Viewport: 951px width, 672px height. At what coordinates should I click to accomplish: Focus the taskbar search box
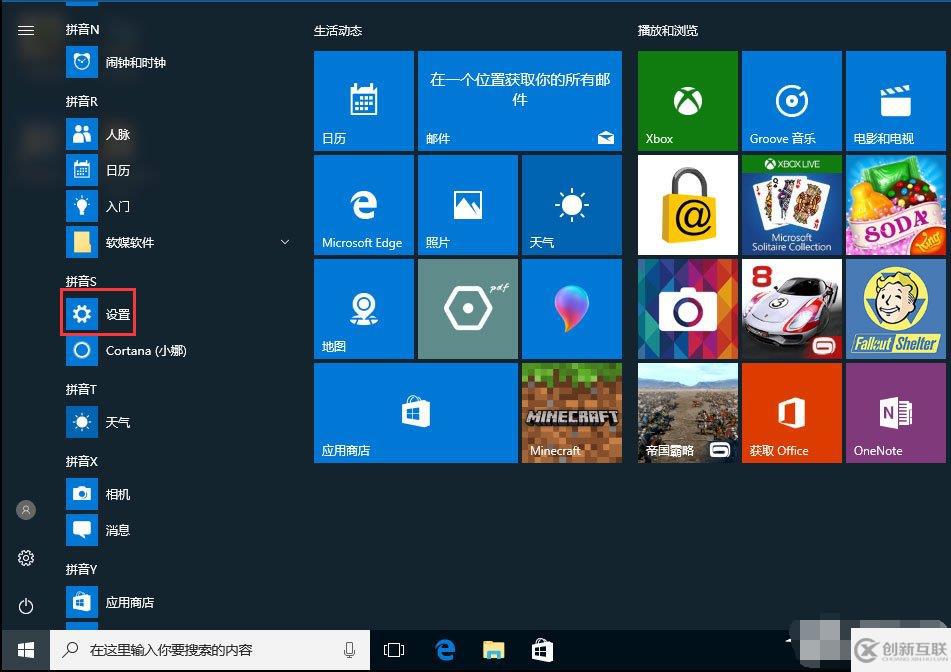[210, 650]
